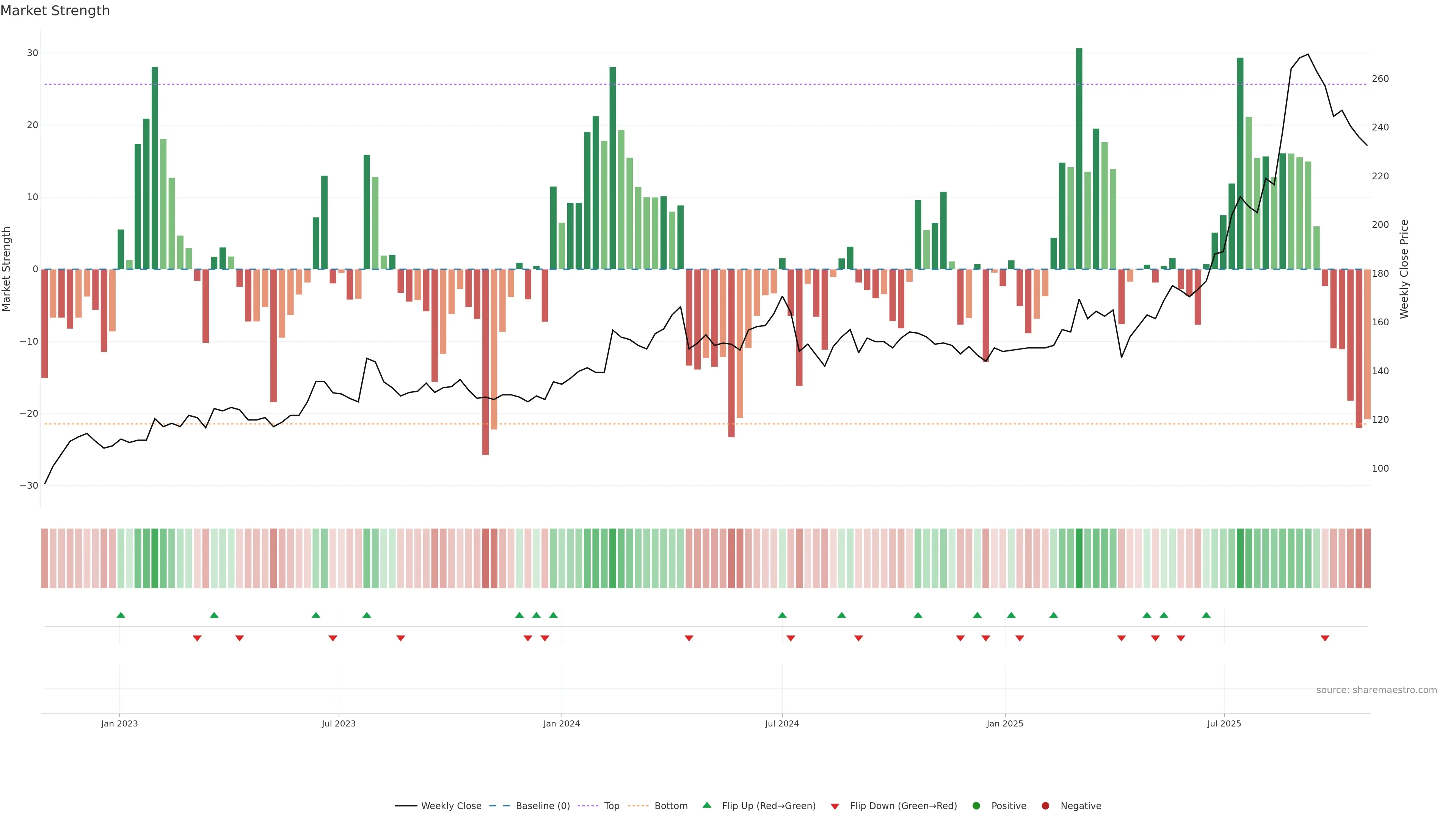1456x819 pixels.
Task: Click the last red flip-down marker on the right
Action: coord(1325,638)
